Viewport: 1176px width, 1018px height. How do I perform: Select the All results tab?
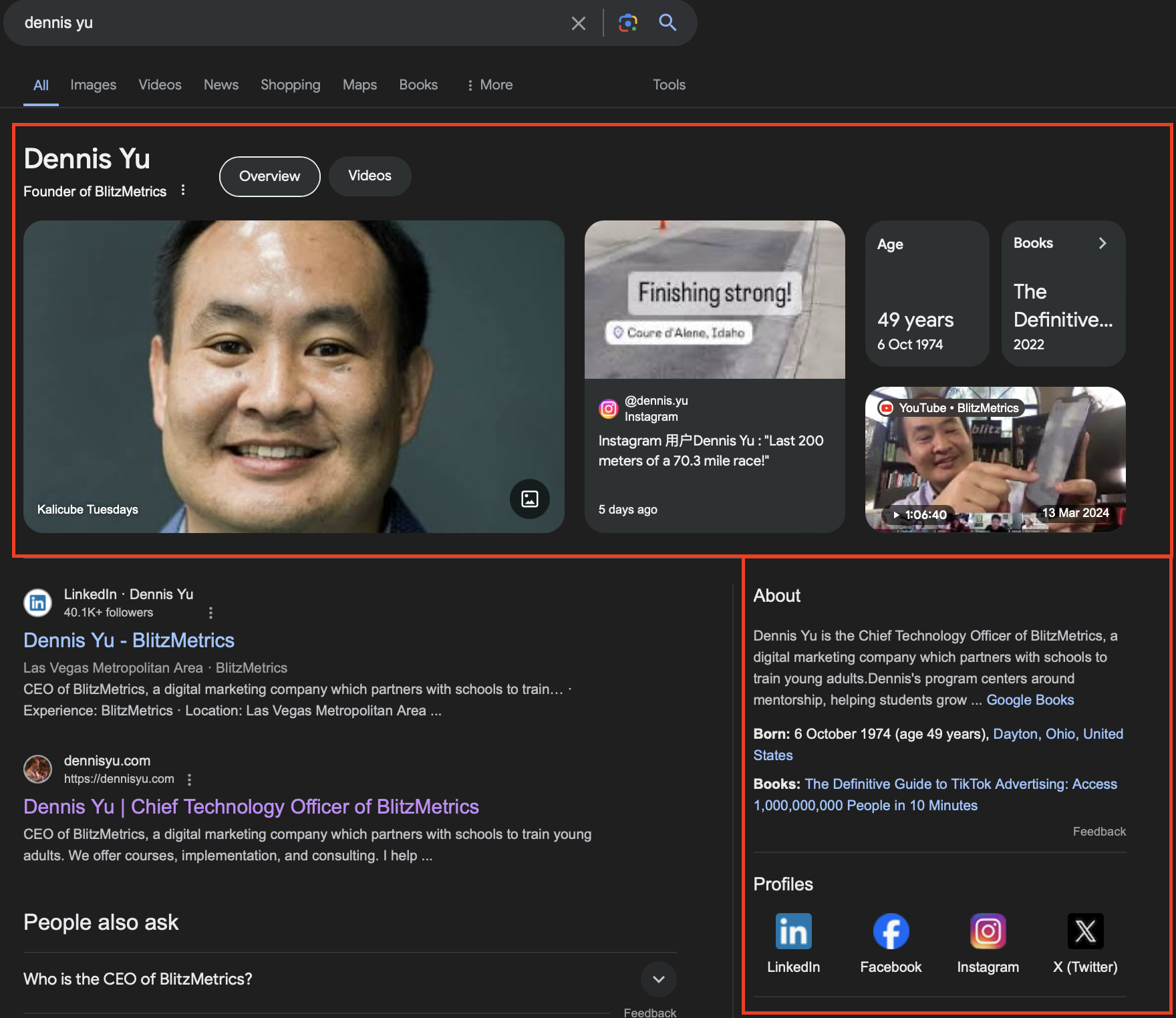[41, 85]
